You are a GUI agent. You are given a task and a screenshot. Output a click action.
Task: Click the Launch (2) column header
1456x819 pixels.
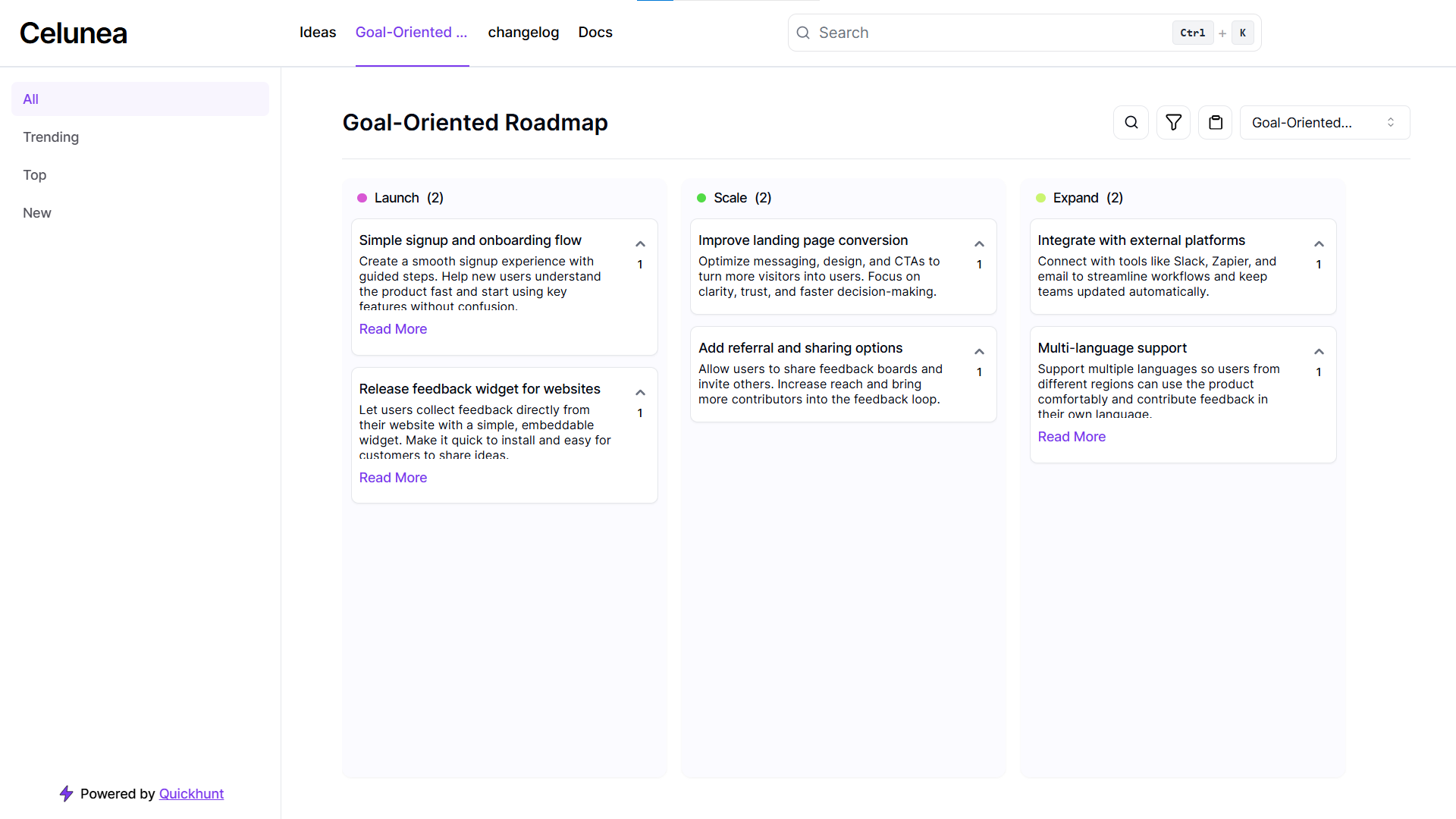tap(409, 198)
